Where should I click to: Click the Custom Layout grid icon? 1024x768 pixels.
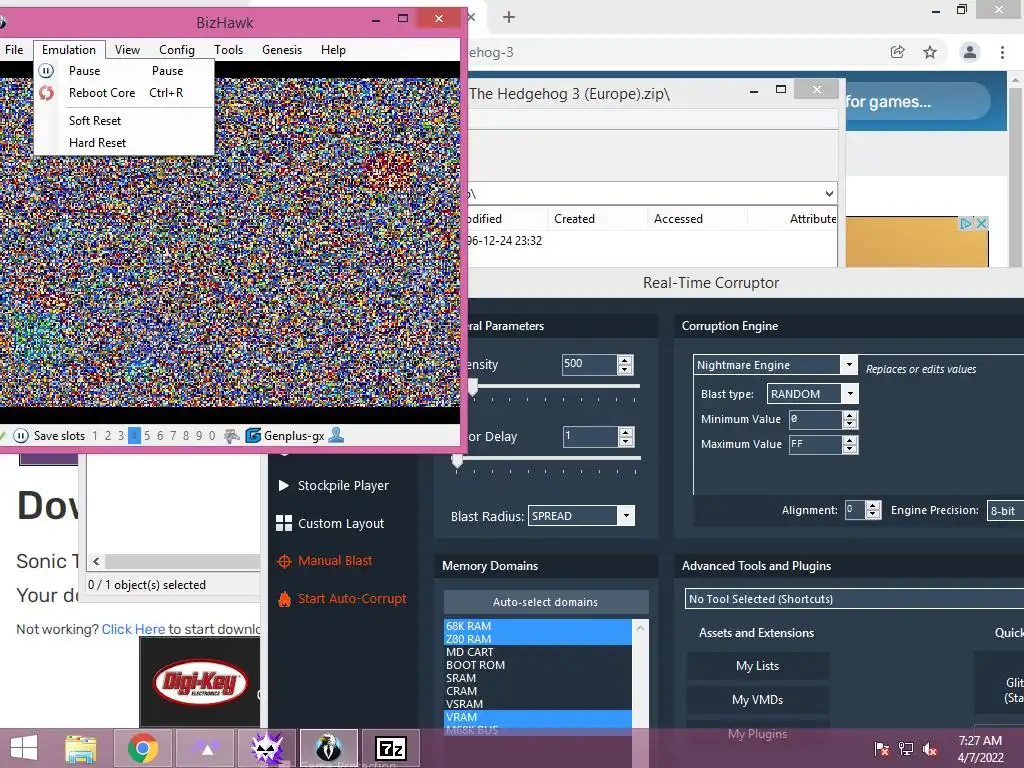pyautogui.click(x=283, y=523)
